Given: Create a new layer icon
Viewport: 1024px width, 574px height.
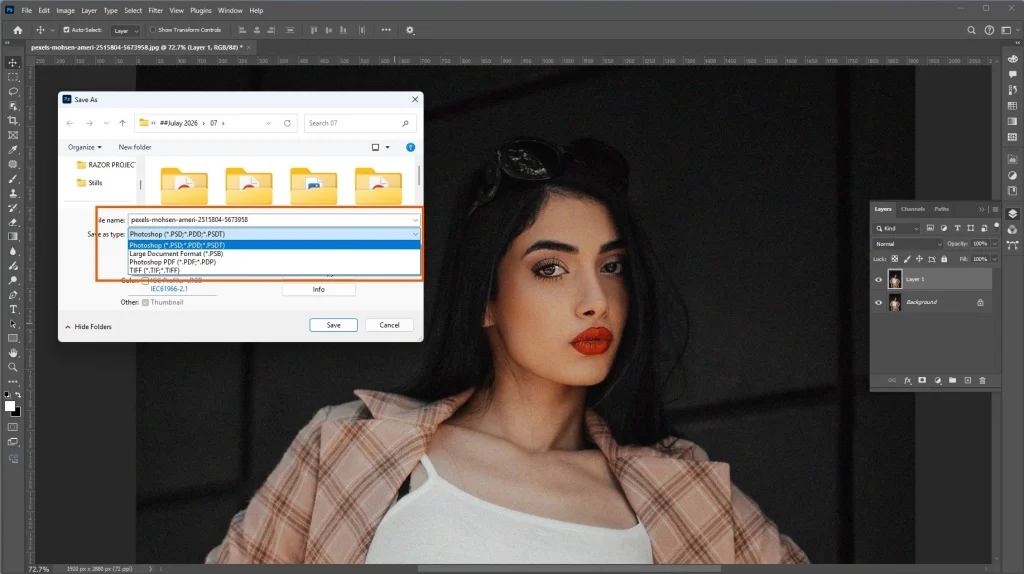Looking at the screenshot, I should [x=968, y=380].
